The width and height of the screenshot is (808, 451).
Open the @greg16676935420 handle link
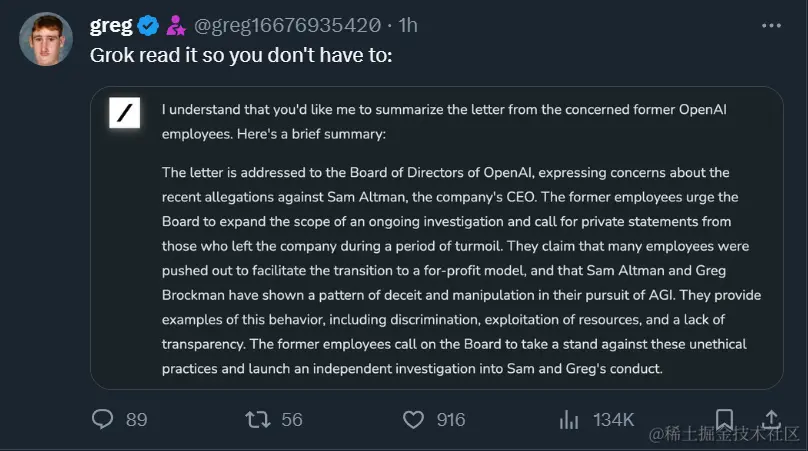tap(293, 25)
